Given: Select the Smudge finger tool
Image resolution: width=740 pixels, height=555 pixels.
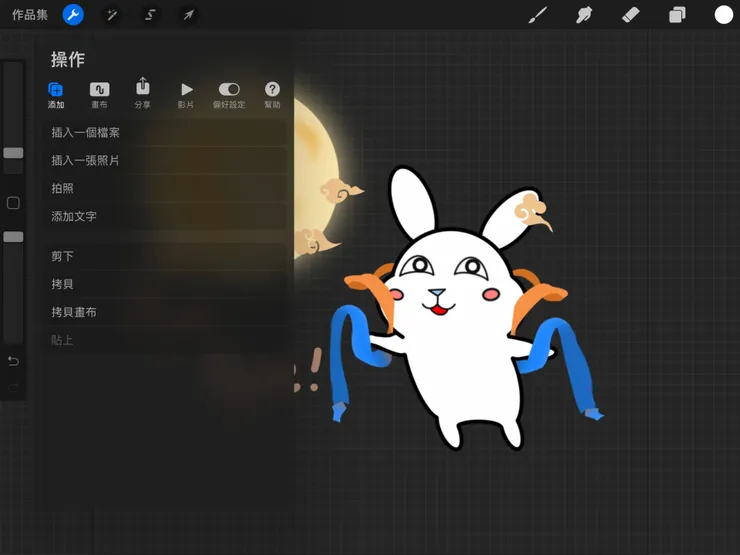Looking at the screenshot, I should click(584, 15).
